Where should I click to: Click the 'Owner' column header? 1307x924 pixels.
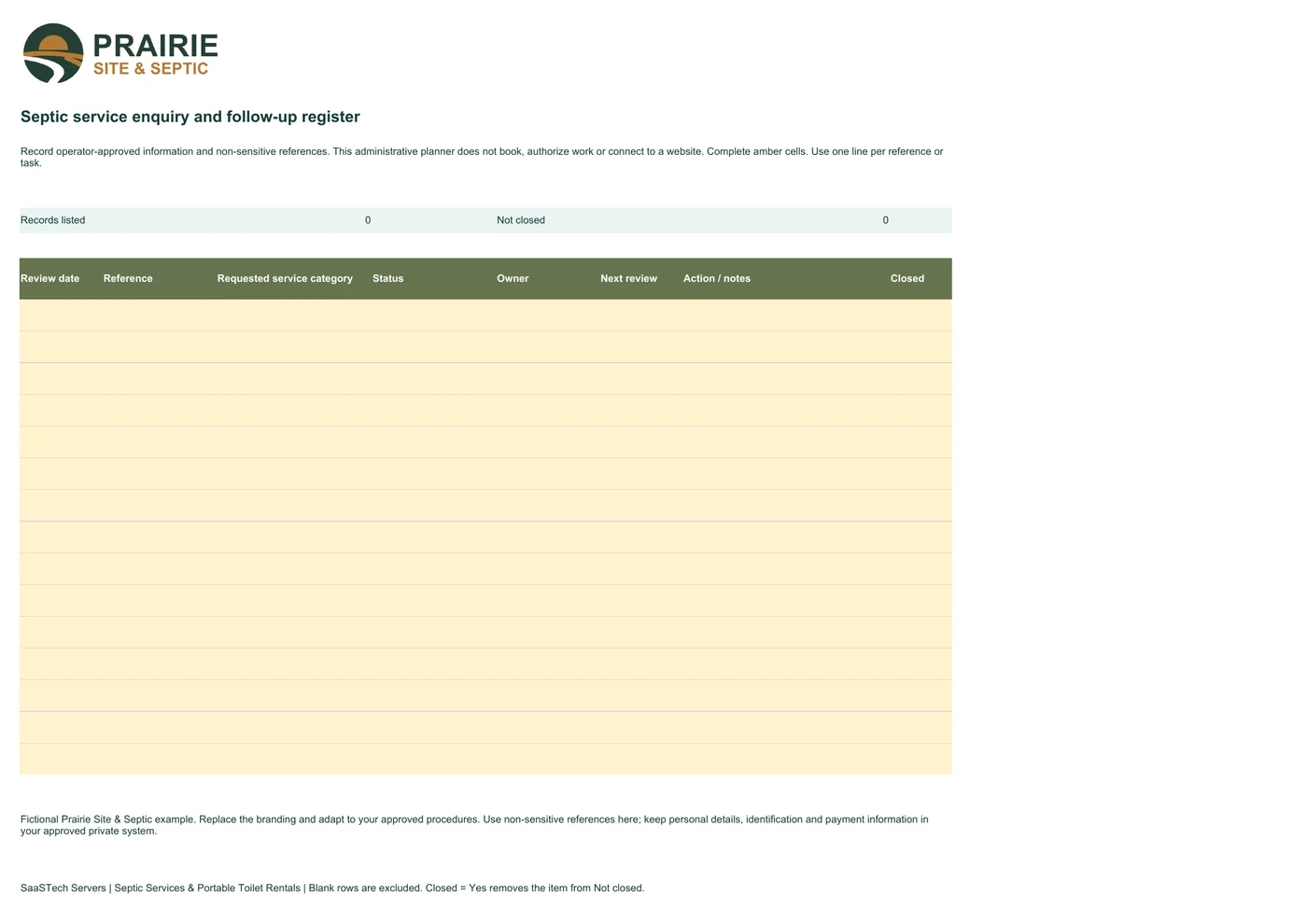[x=513, y=278]
